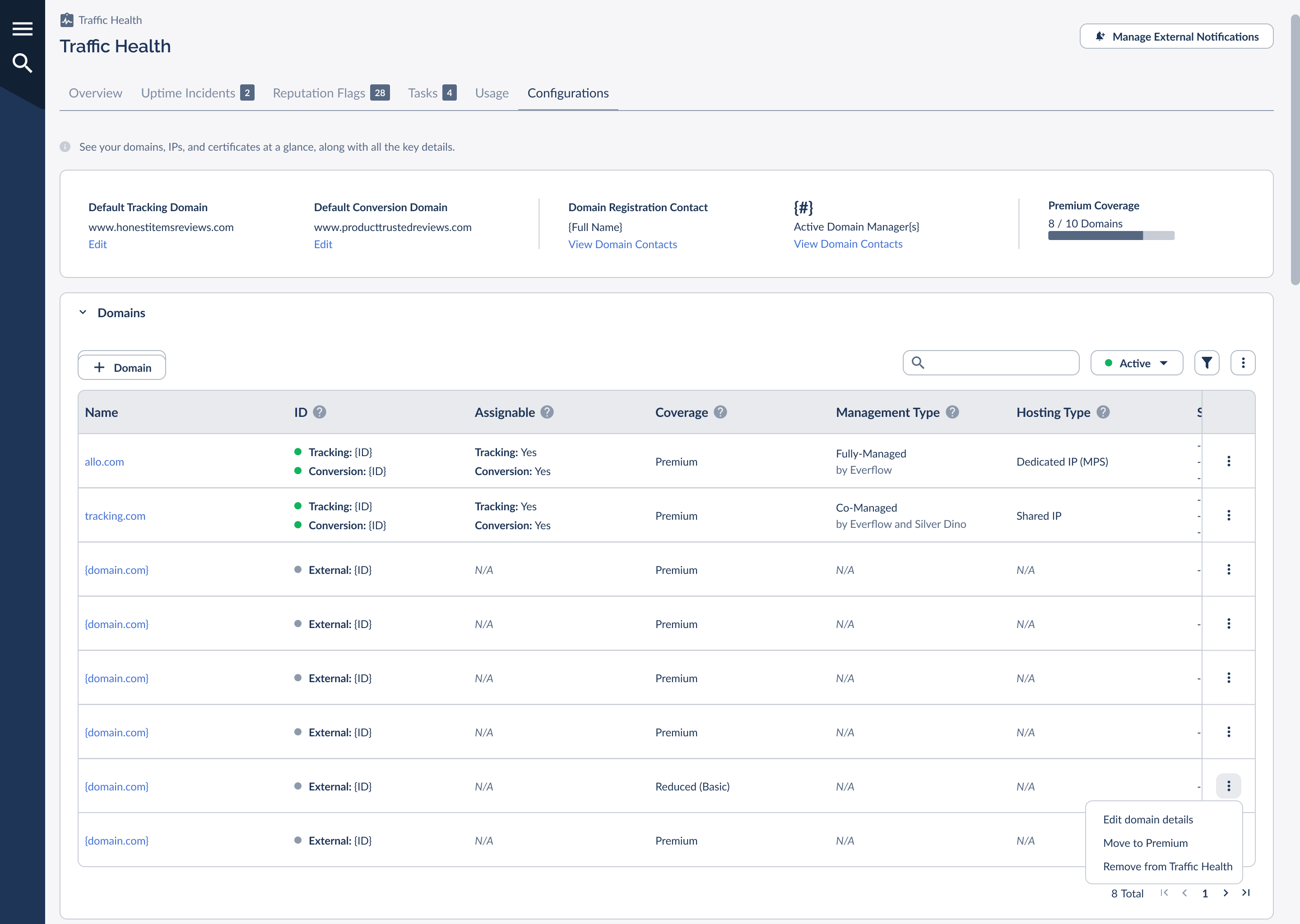Choose Move to Premium from menu
The width and height of the screenshot is (1300, 924).
1145,843
